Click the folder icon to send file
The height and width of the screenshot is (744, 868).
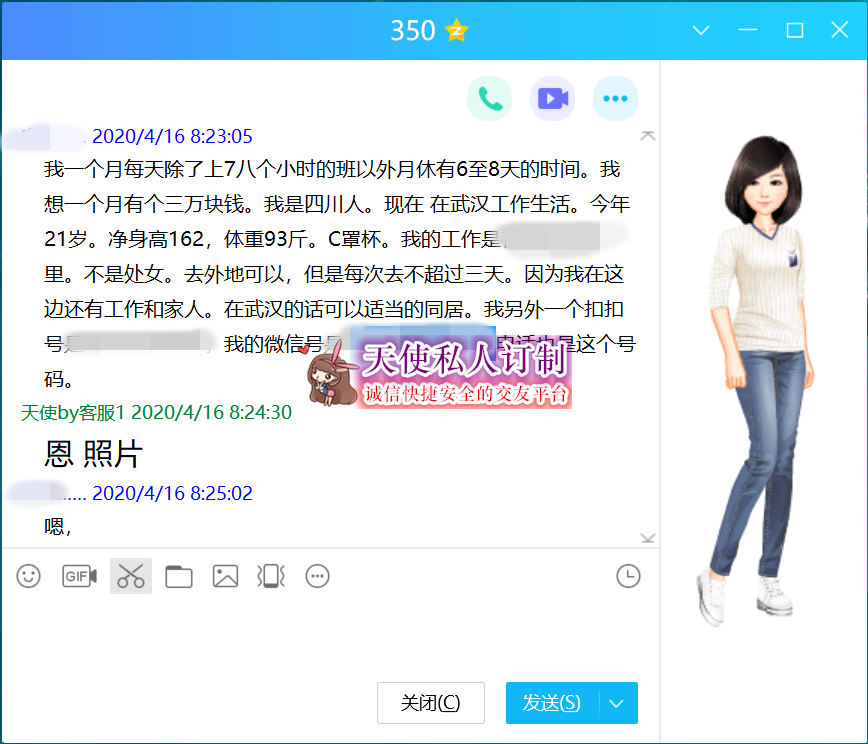click(179, 576)
